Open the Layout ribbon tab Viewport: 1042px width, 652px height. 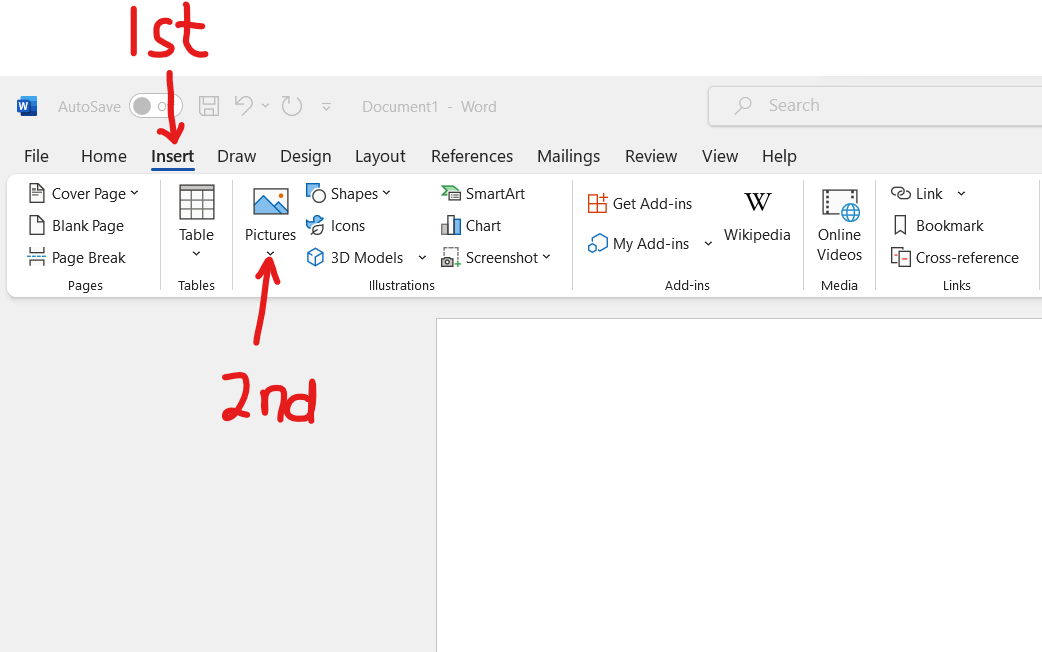pos(380,156)
